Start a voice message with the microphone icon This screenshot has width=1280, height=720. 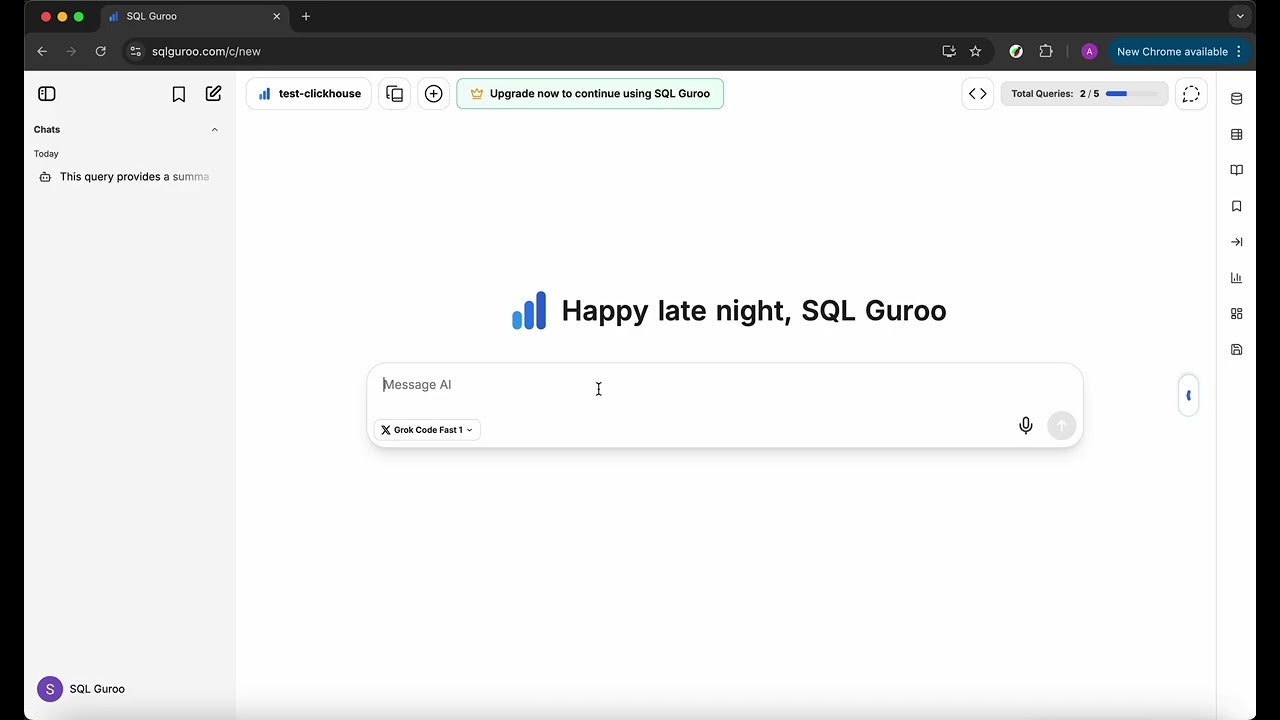coord(1025,425)
